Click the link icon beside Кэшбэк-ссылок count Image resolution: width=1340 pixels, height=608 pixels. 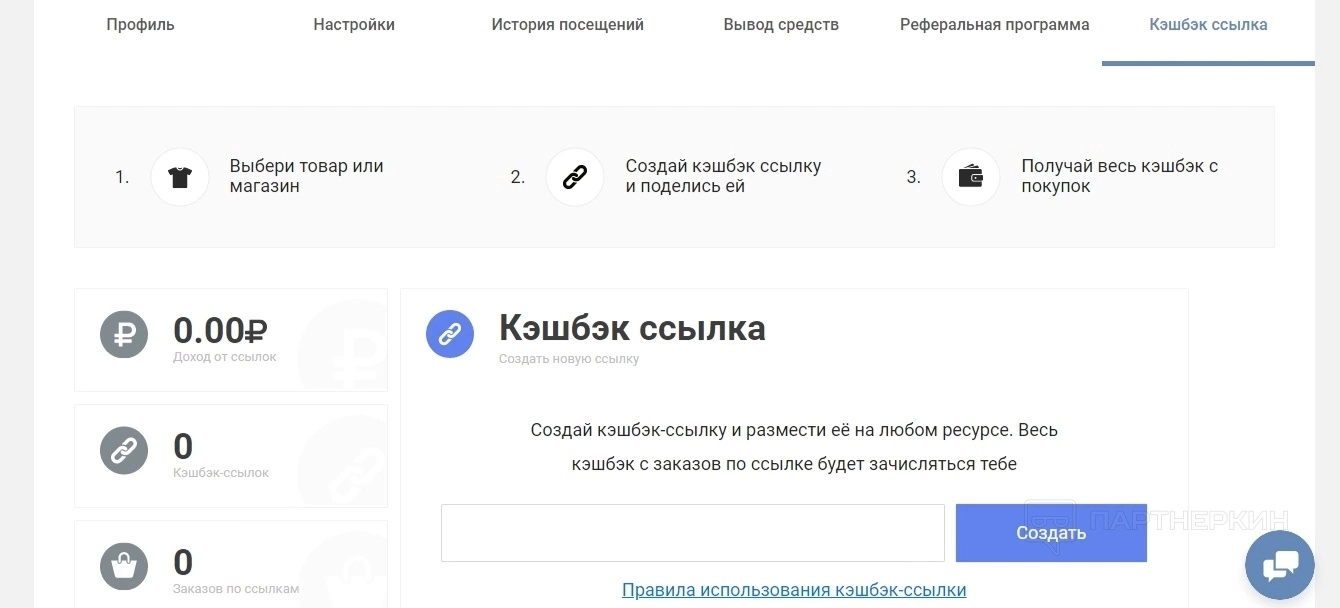(124, 451)
